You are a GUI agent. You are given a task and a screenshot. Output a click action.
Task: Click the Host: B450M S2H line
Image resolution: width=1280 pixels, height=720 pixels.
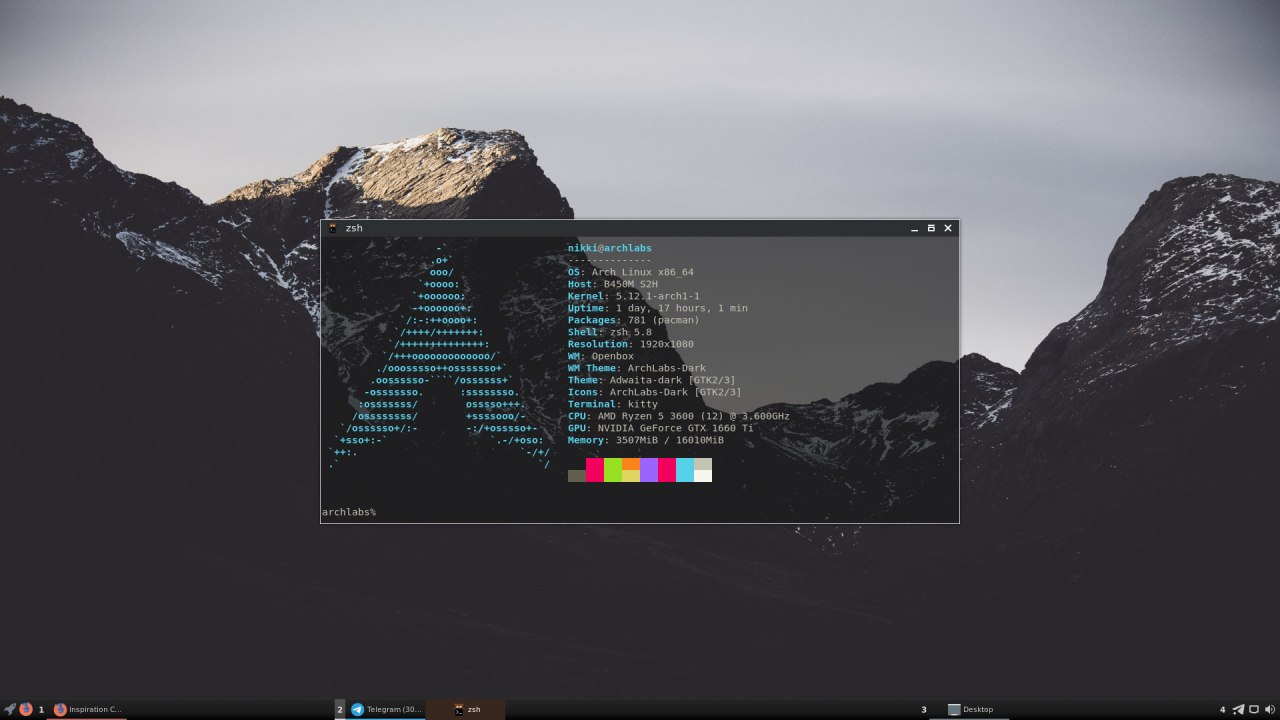coord(613,284)
